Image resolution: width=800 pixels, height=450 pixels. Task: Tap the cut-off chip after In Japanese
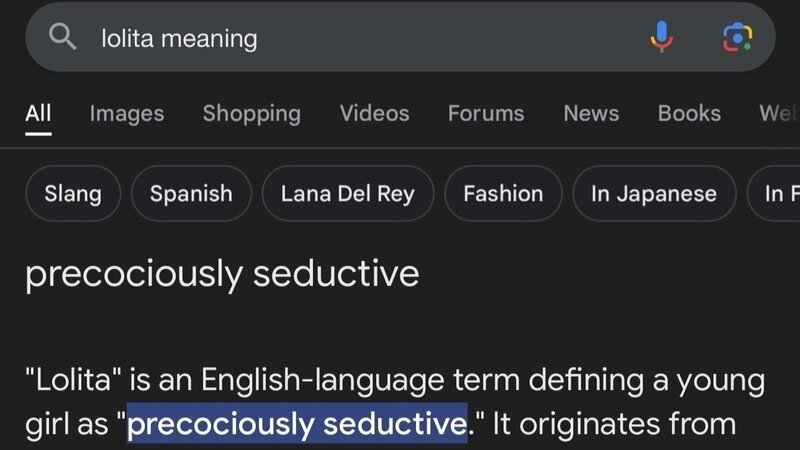[776, 193]
